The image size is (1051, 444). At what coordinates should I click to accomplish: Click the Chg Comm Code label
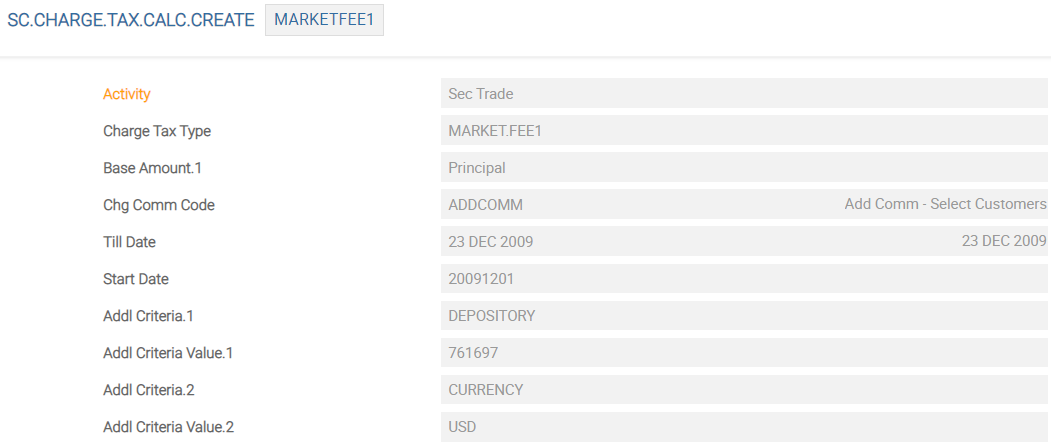(159, 205)
